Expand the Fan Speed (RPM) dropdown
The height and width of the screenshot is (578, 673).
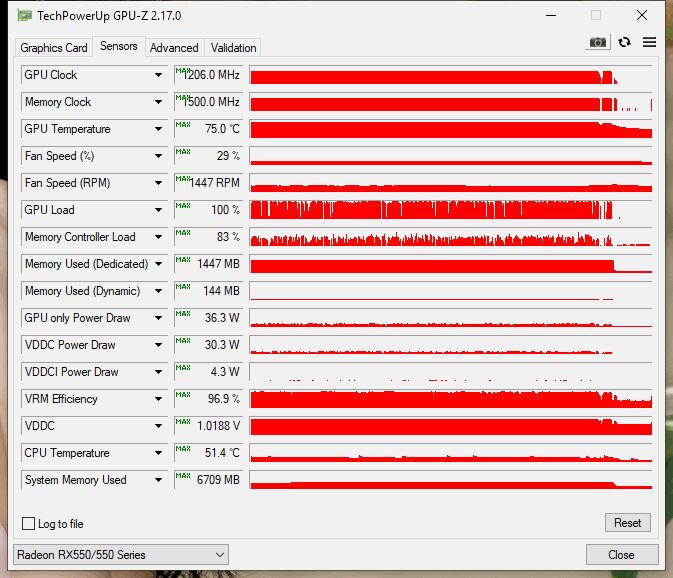click(x=158, y=183)
